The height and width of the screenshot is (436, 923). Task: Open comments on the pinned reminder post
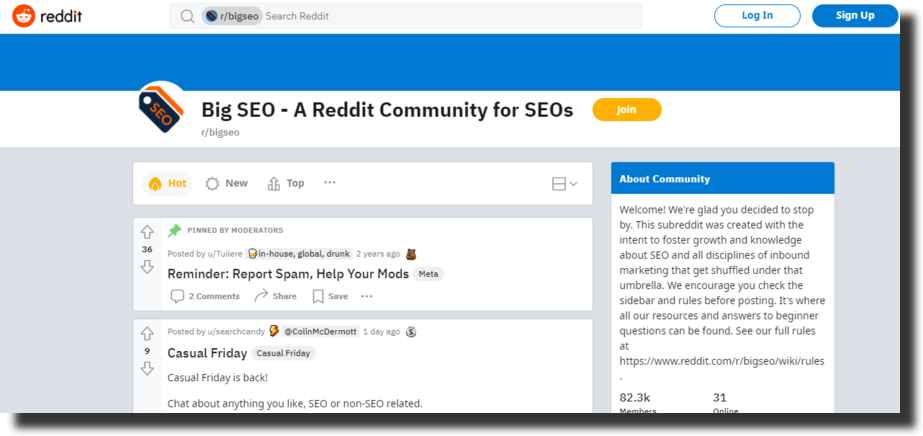click(205, 296)
